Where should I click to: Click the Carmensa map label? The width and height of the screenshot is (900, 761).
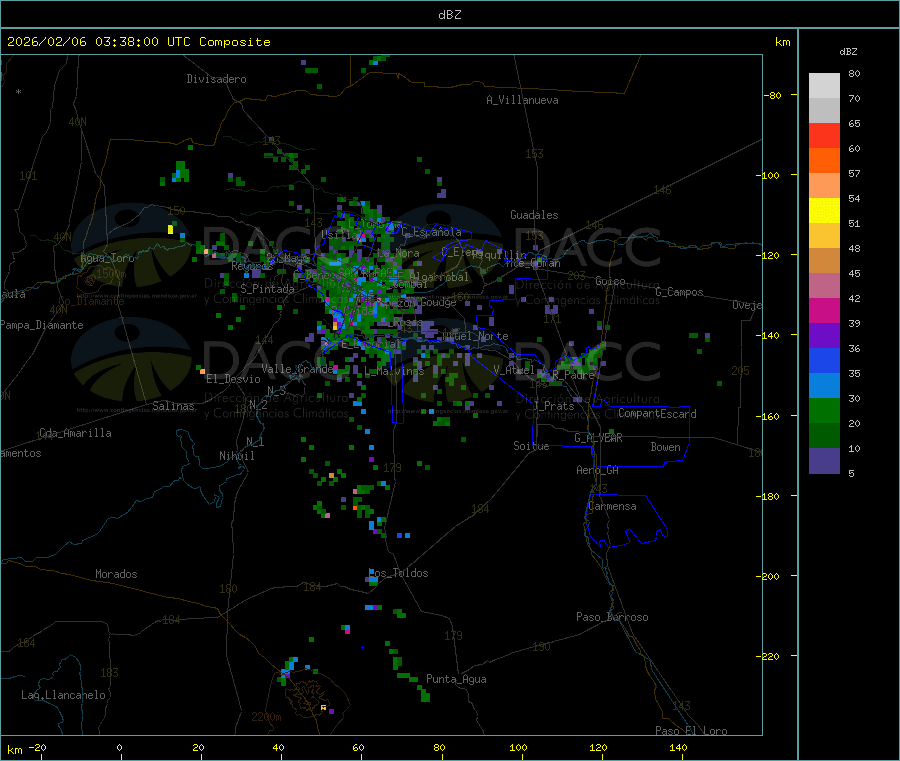(612, 506)
